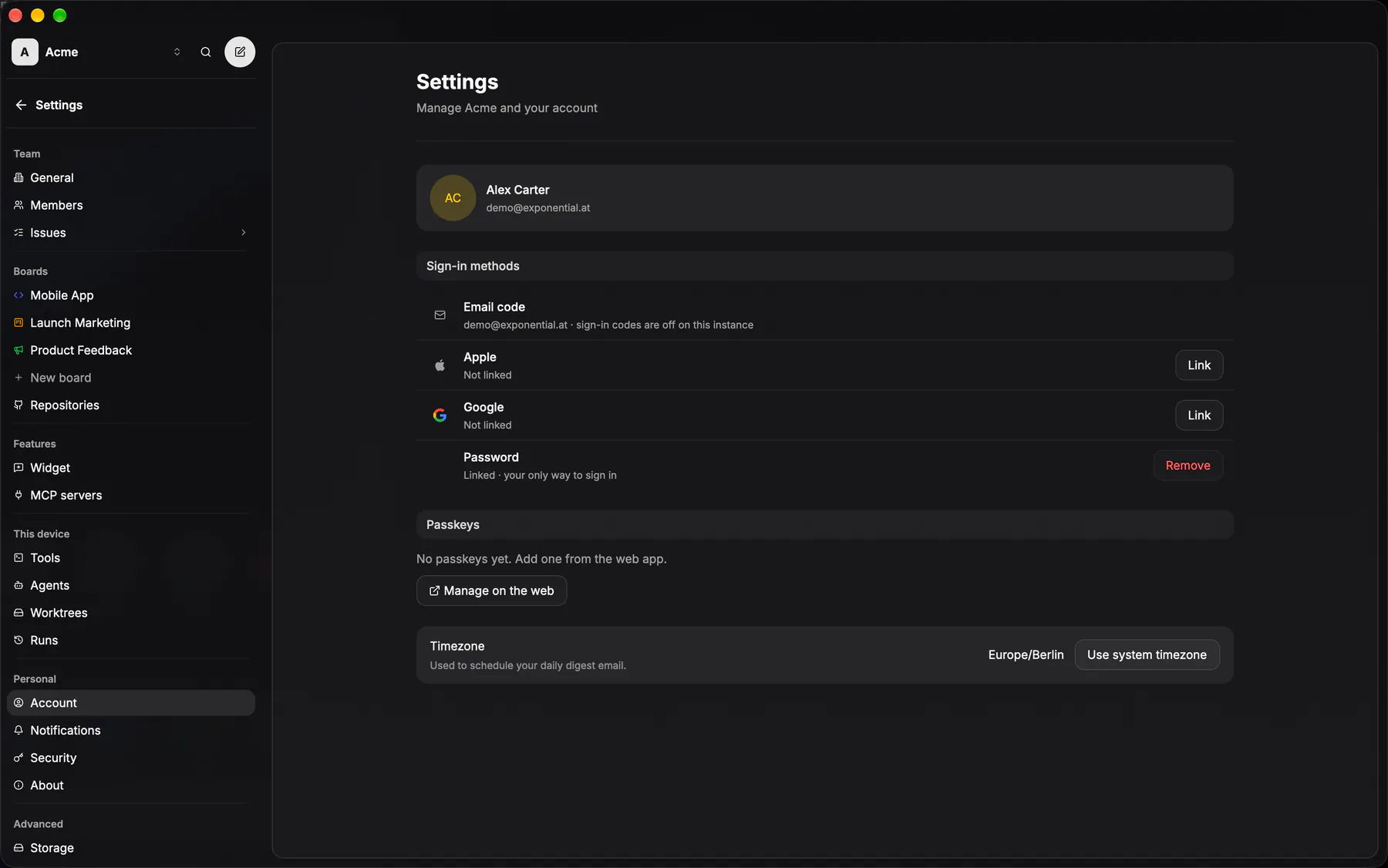Viewport: 1388px width, 868px height.
Task: Click the Security key icon
Action: (x=19, y=759)
